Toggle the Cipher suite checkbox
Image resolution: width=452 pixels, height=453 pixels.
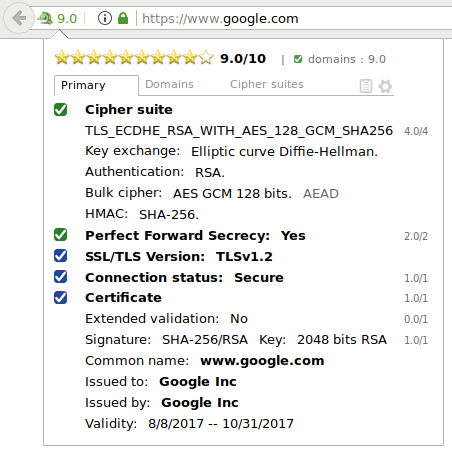pos(60,109)
